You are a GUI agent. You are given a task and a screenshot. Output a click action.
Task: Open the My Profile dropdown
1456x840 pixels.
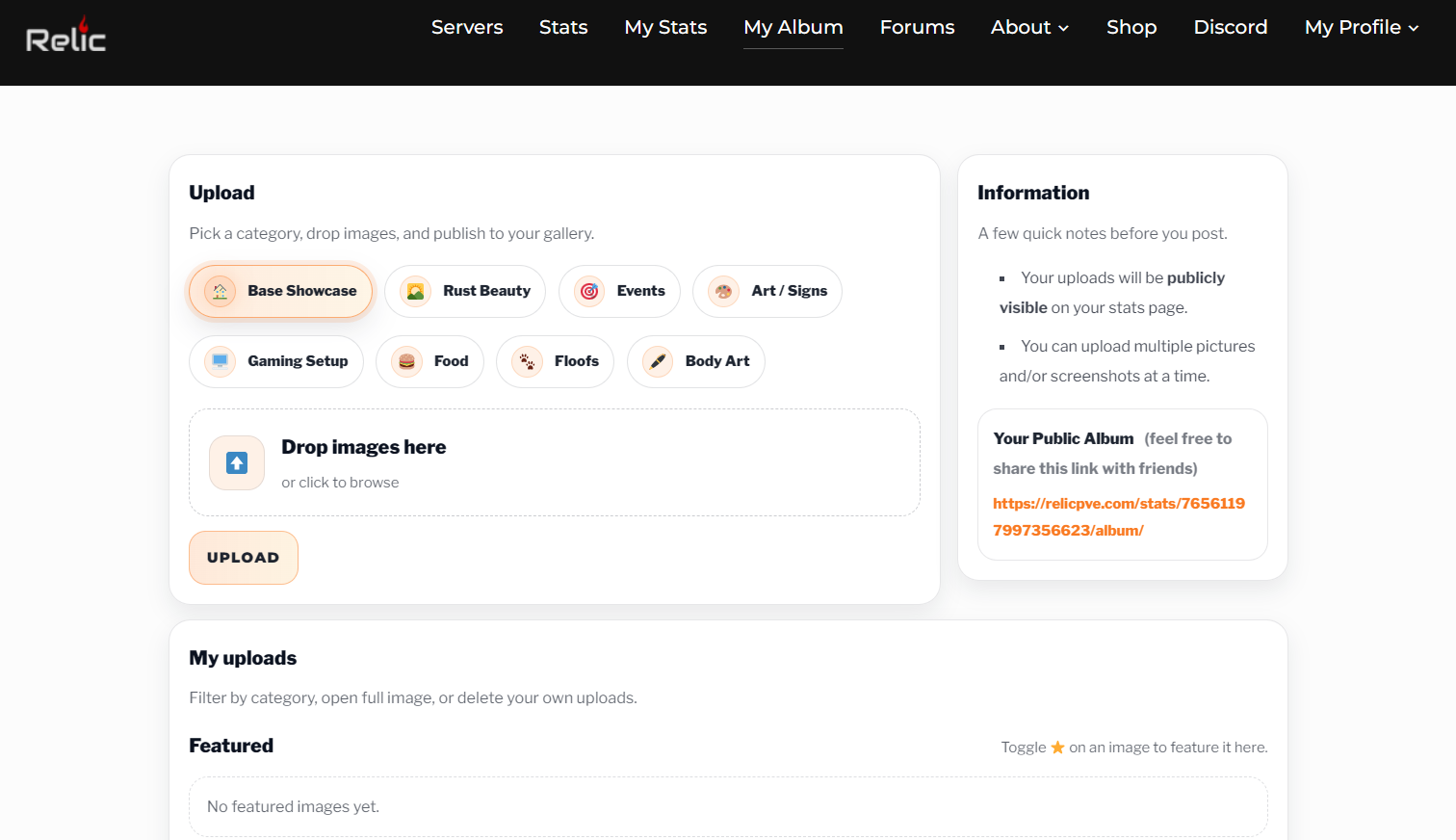(x=1361, y=27)
